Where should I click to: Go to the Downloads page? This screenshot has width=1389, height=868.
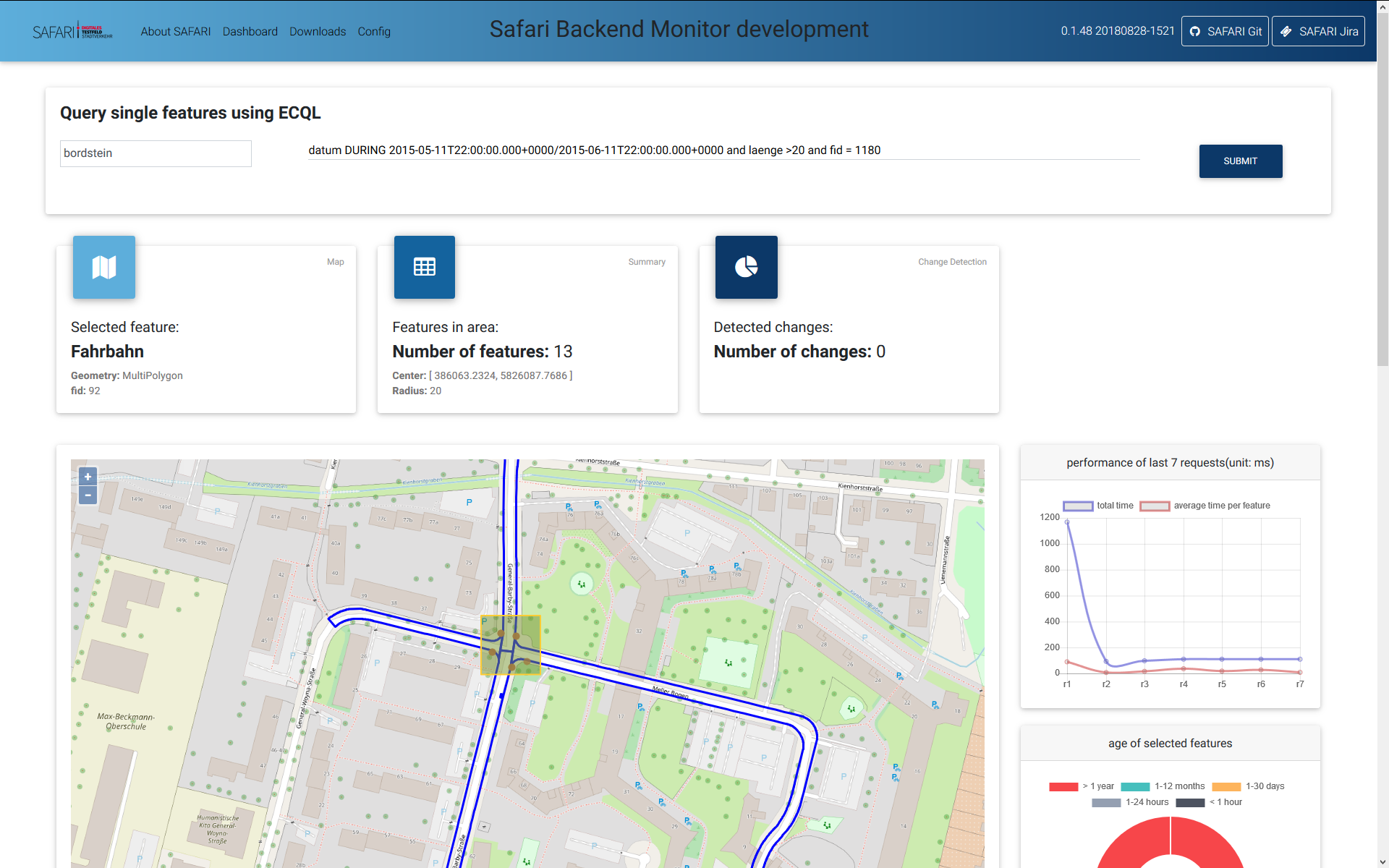tap(318, 32)
